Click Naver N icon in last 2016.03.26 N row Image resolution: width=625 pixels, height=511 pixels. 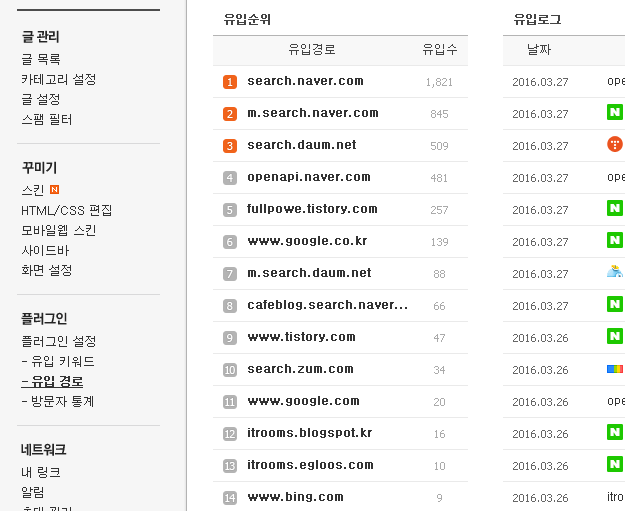click(615, 464)
